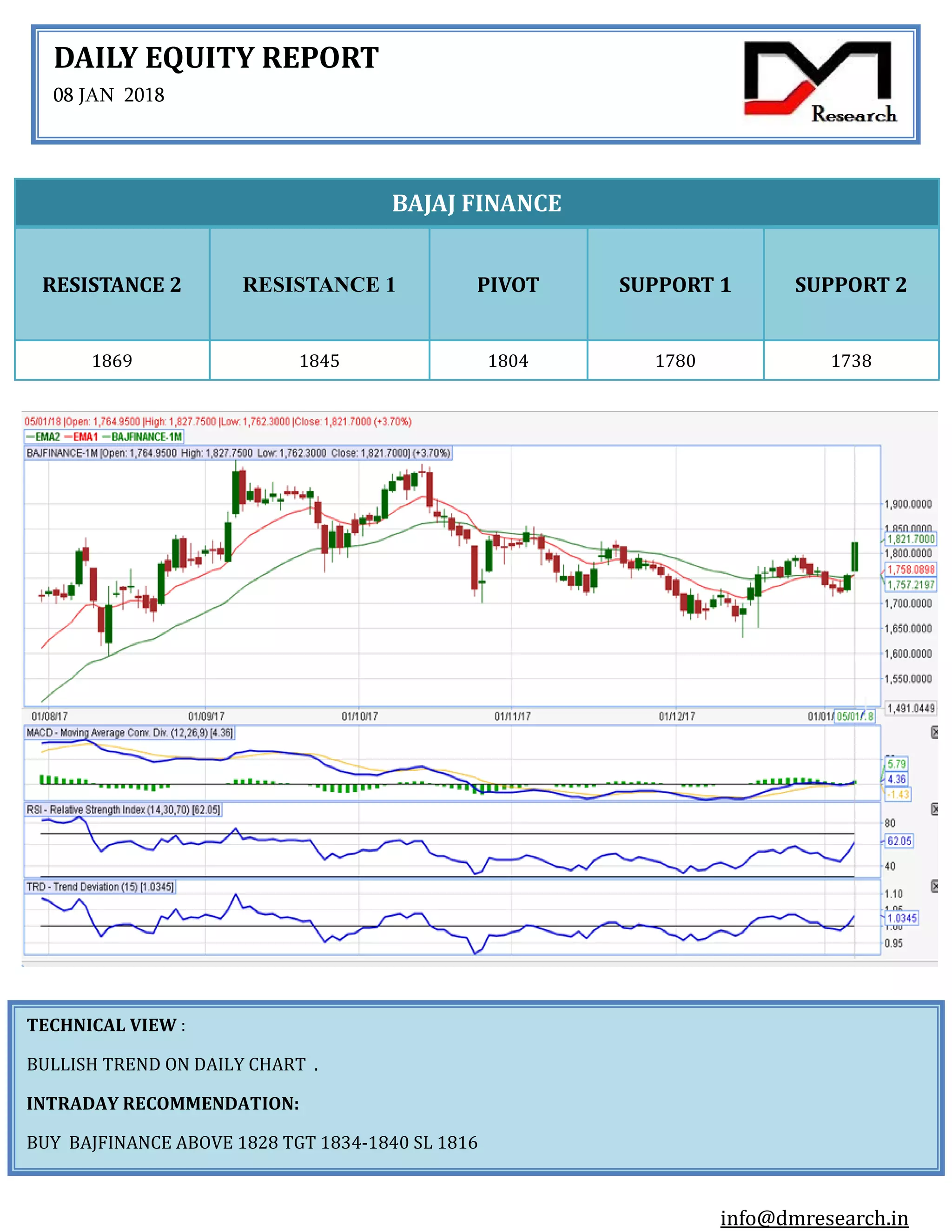Click the 01/12/17 date axis label

tap(677, 716)
